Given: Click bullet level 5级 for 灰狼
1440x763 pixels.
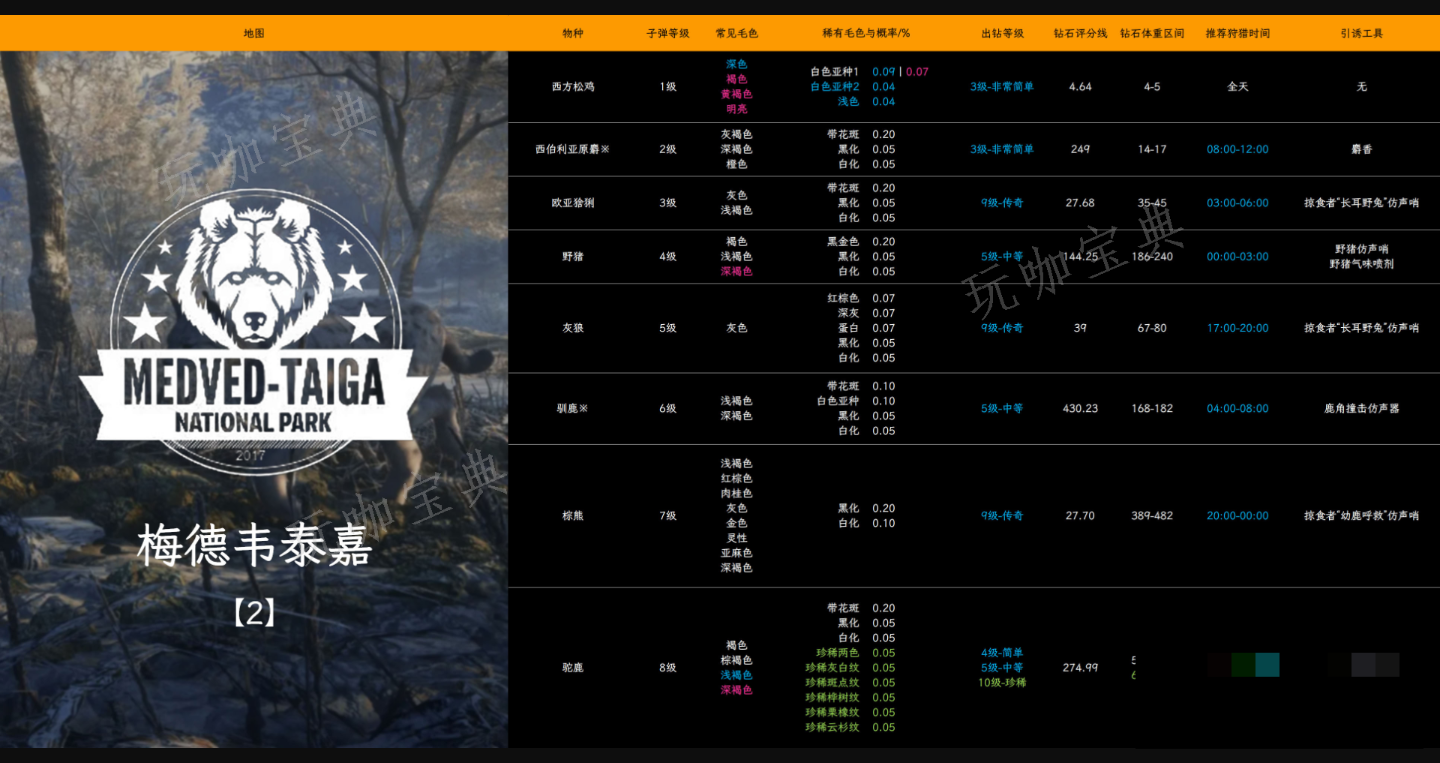Looking at the screenshot, I should point(668,328).
